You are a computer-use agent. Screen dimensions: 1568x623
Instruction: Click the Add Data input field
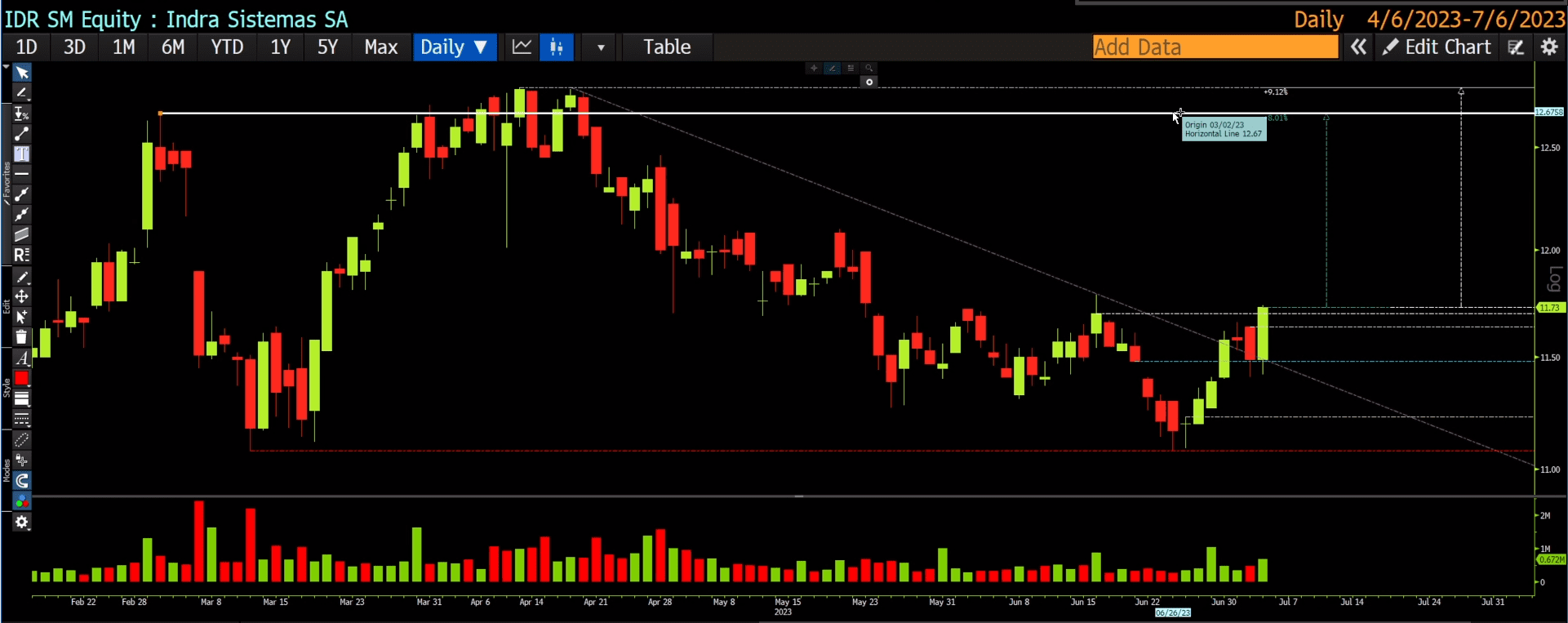(1215, 47)
